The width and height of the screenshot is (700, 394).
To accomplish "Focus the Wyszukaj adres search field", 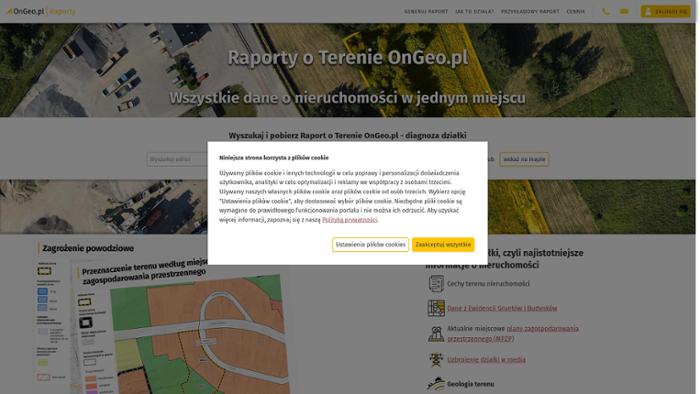I will [x=177, y=159].
